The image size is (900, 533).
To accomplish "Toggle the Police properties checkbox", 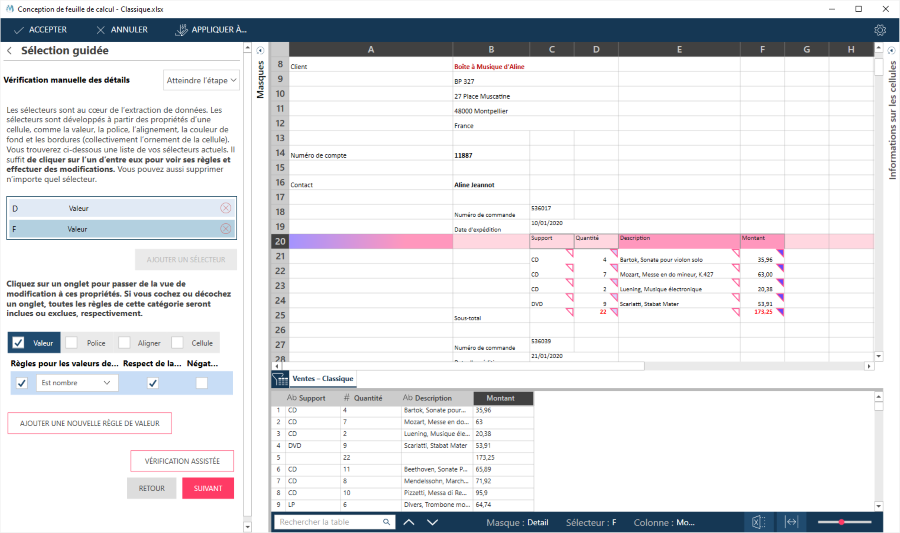I will point(71,343).
